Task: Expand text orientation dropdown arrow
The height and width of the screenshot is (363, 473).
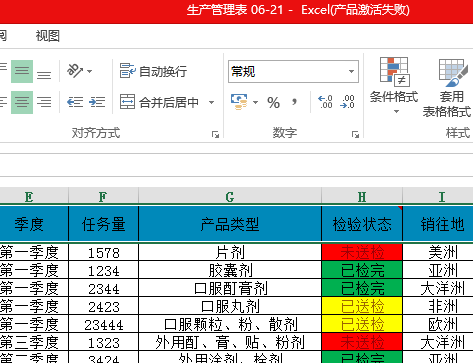Action: pos(89,71)
